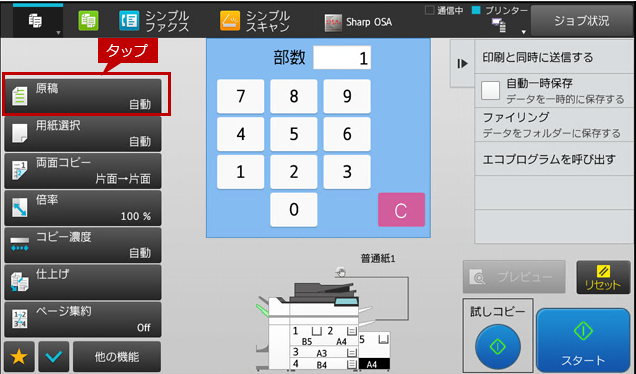Expand the printer status dropdown arrow

[x=523, y=32]
